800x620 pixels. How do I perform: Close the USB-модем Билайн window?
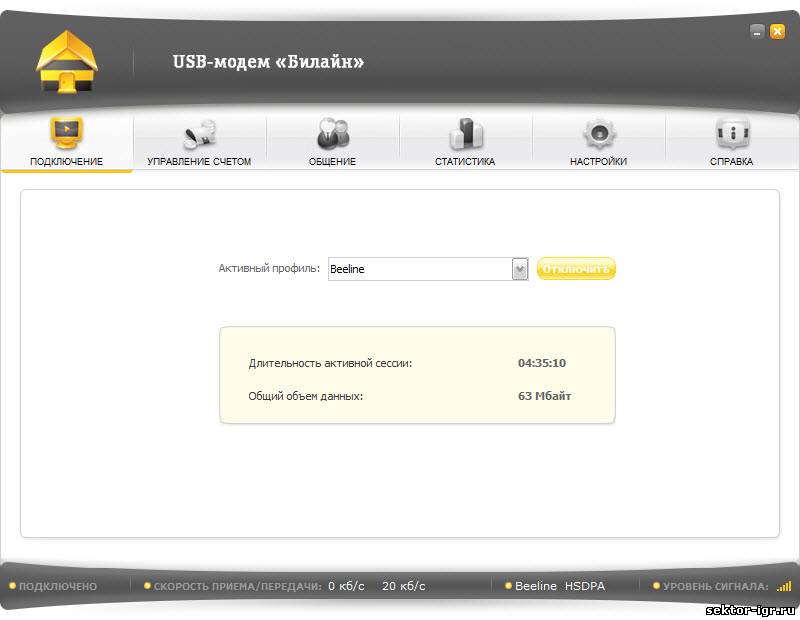(778, 32)
